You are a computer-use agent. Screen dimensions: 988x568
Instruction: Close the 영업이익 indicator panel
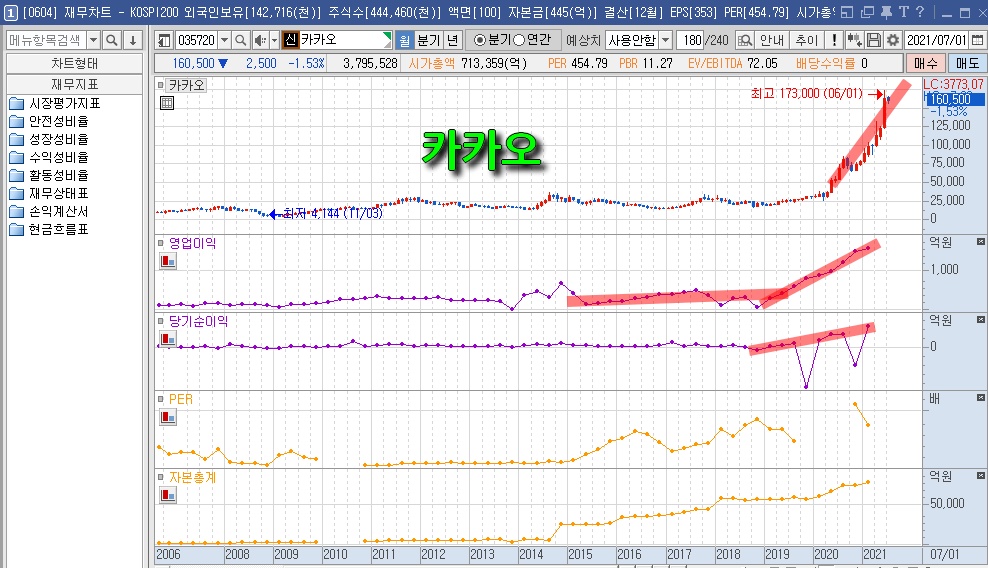coord(980,241)
